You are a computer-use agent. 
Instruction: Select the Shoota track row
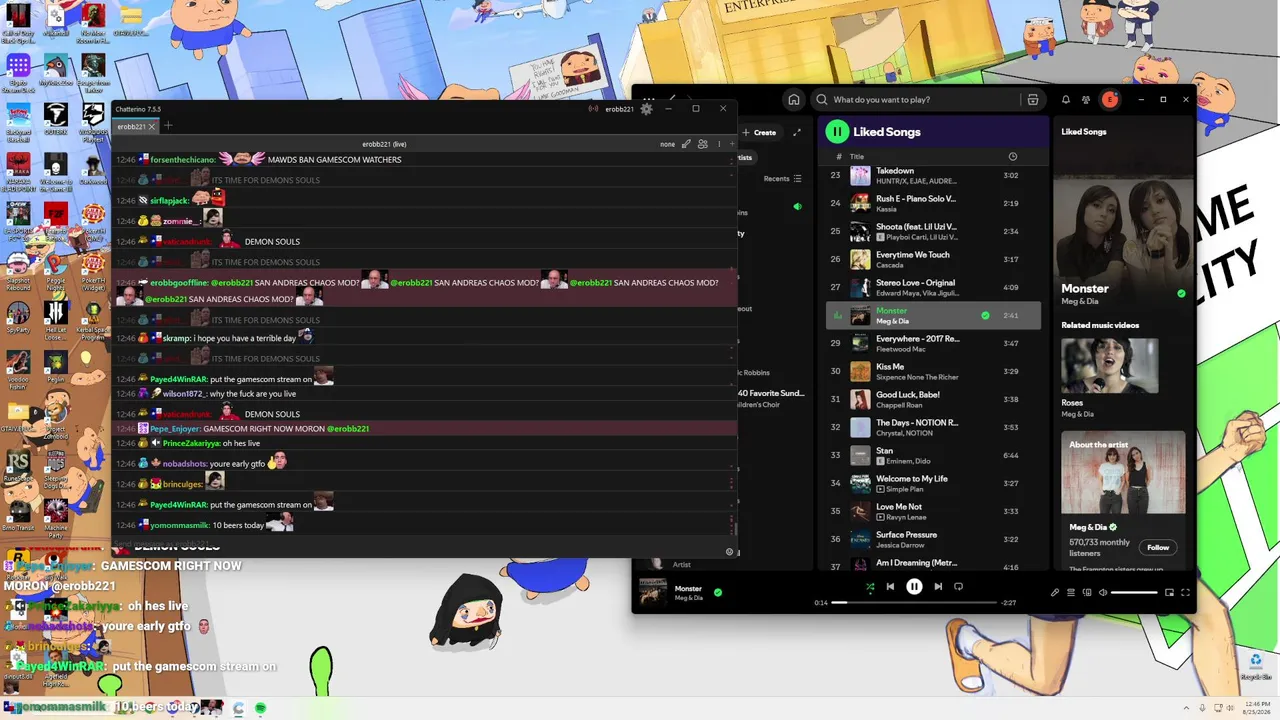click(x=933, y=231)
